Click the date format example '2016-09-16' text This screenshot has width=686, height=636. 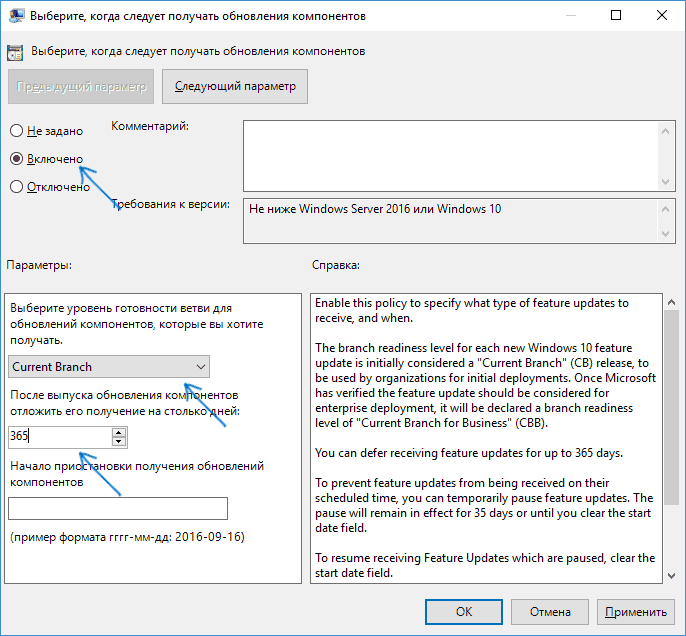click(127, 537)
